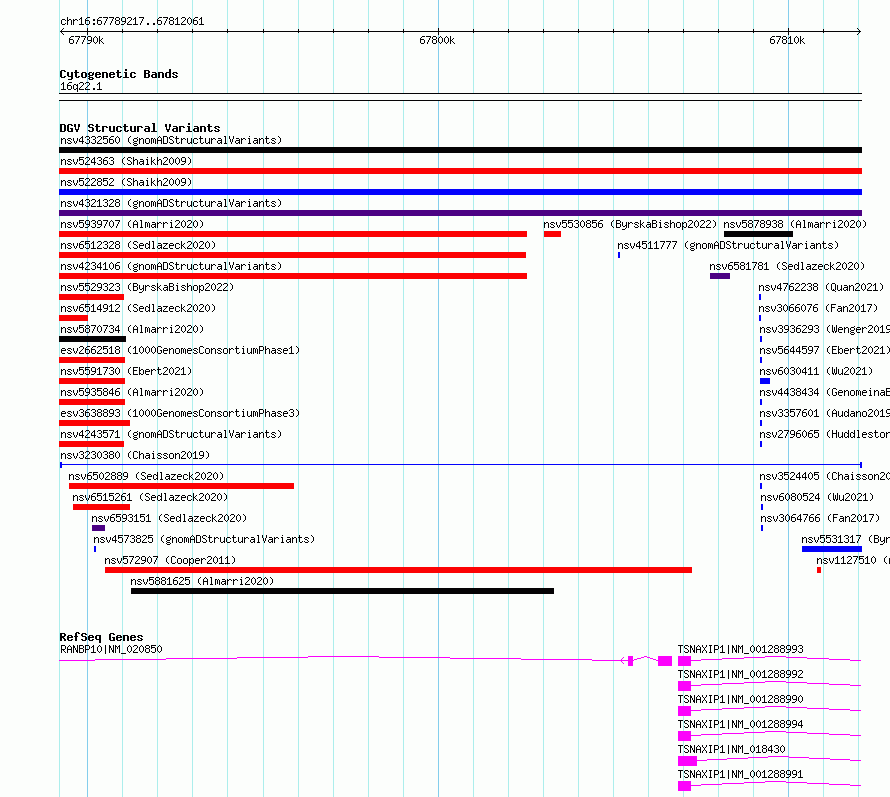Click the magenta exon of TSNAXIP1|NM_018430
890x797 pixels.
click(x=687, y=761)
